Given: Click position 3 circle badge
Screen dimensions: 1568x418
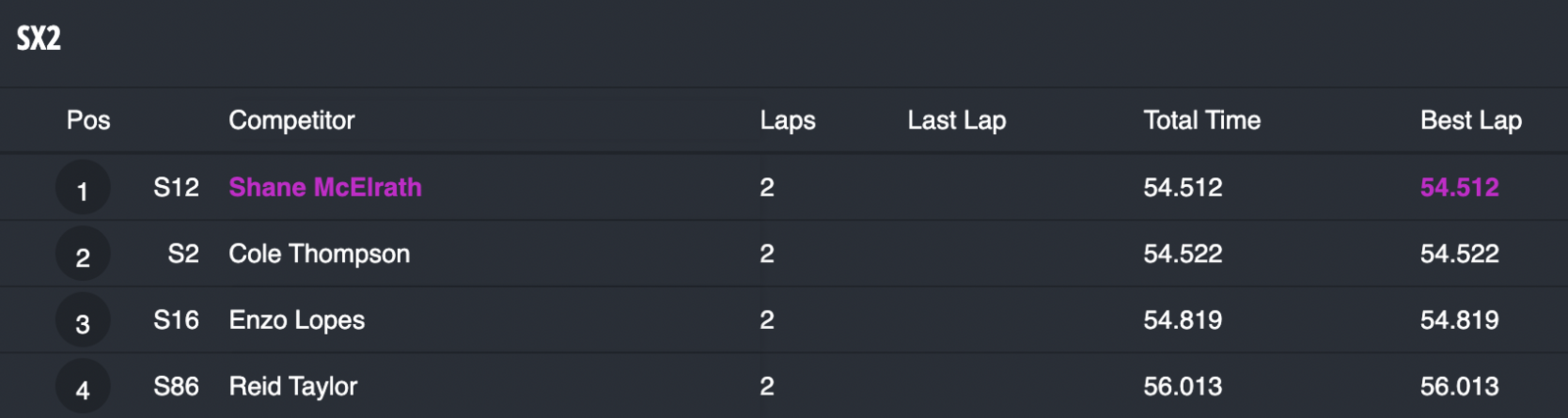Looking at the screenshot, I should tap(82, 322).
